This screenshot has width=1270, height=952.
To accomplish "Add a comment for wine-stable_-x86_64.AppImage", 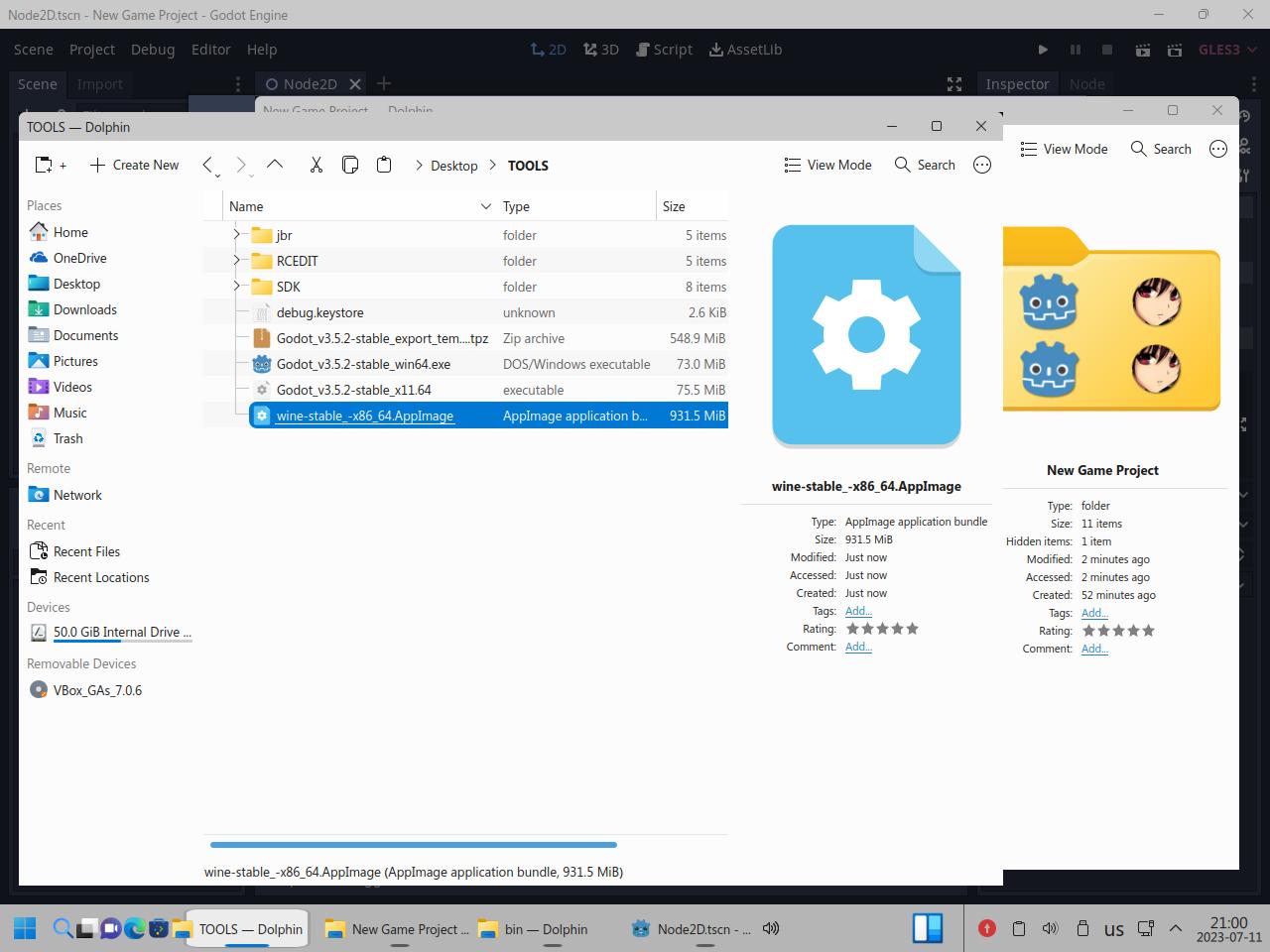I will pyautogui.click(x=858, y=647).
